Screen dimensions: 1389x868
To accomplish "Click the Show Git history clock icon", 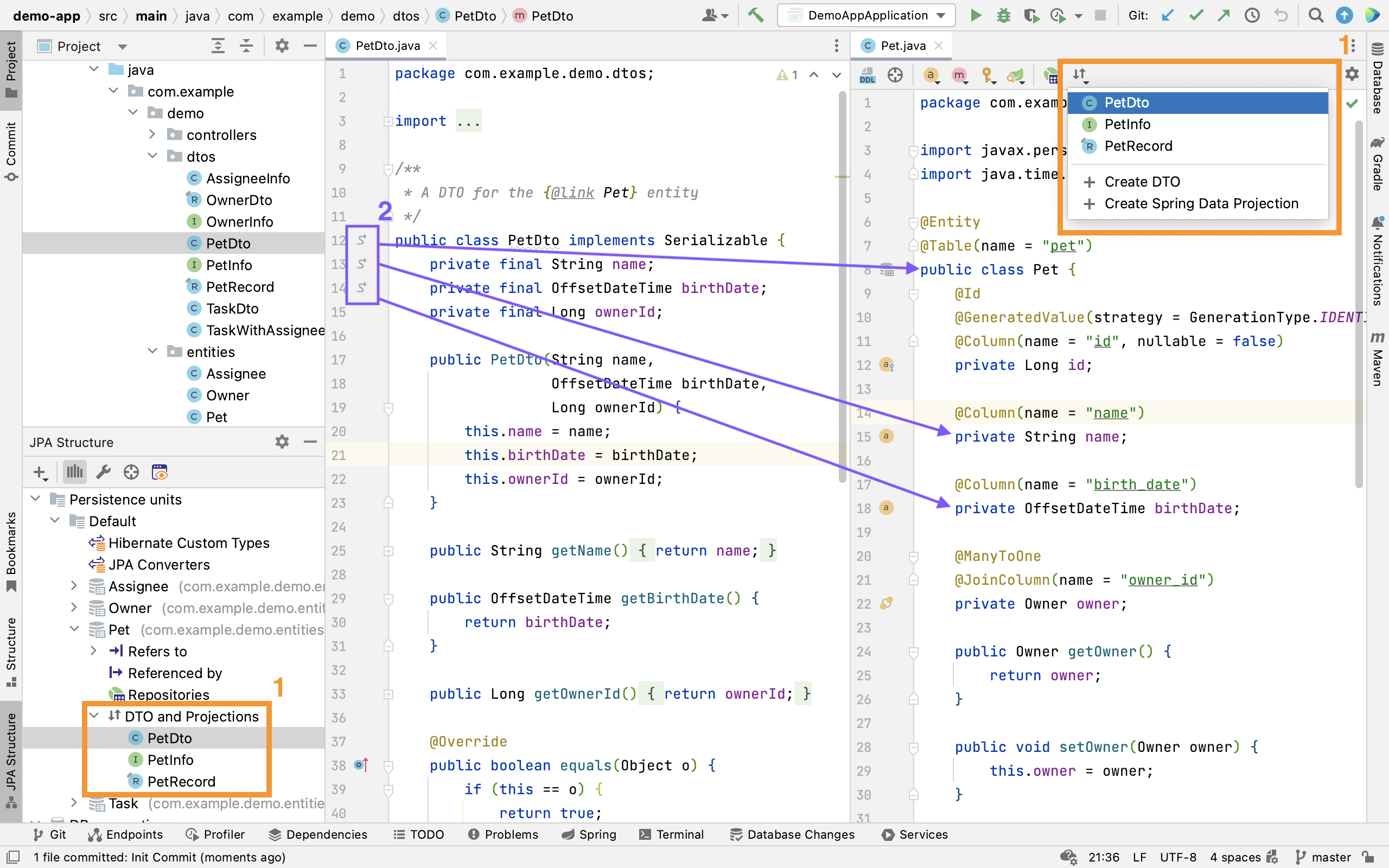I will coord(1252,16).
